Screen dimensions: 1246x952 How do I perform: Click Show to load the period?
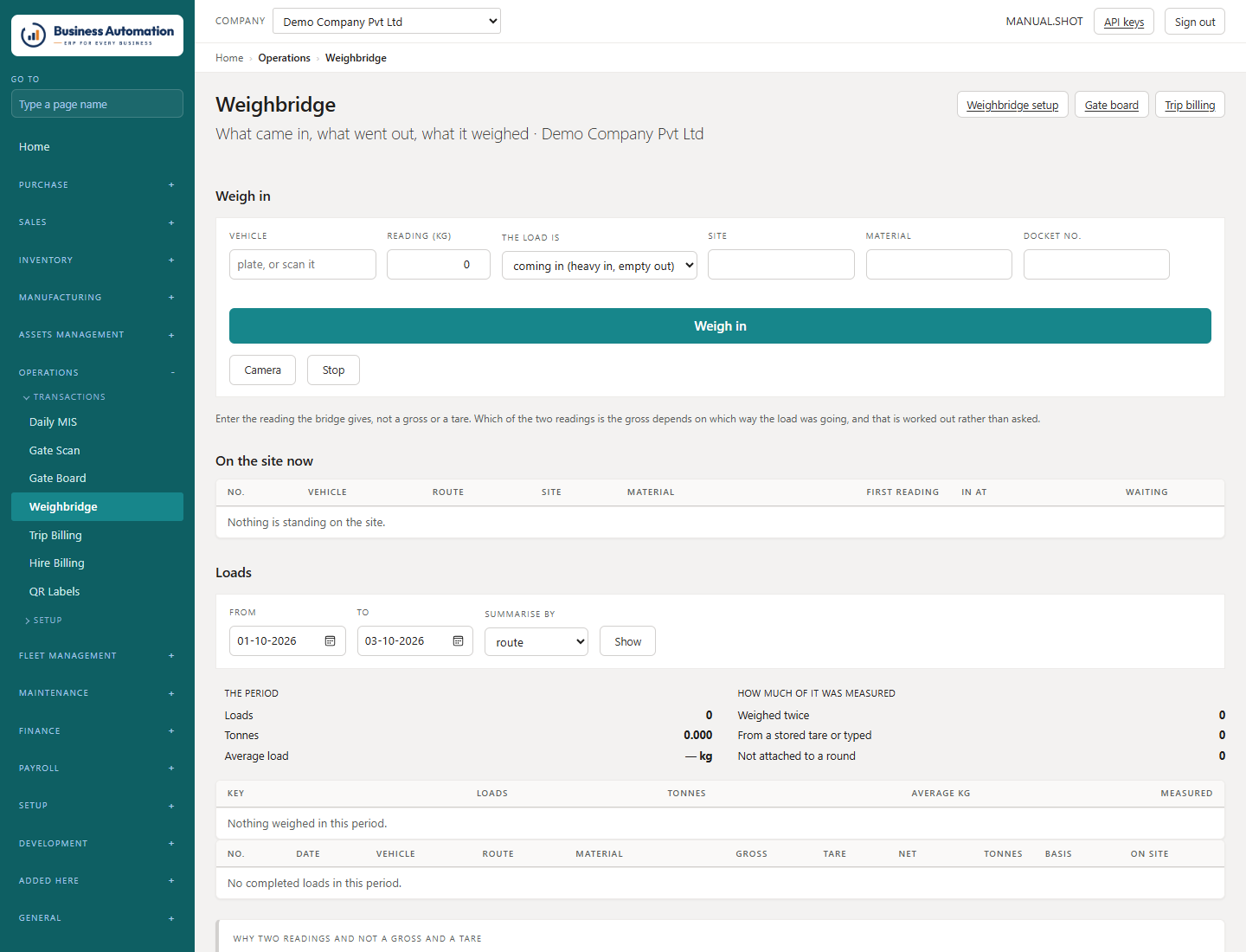627,641
